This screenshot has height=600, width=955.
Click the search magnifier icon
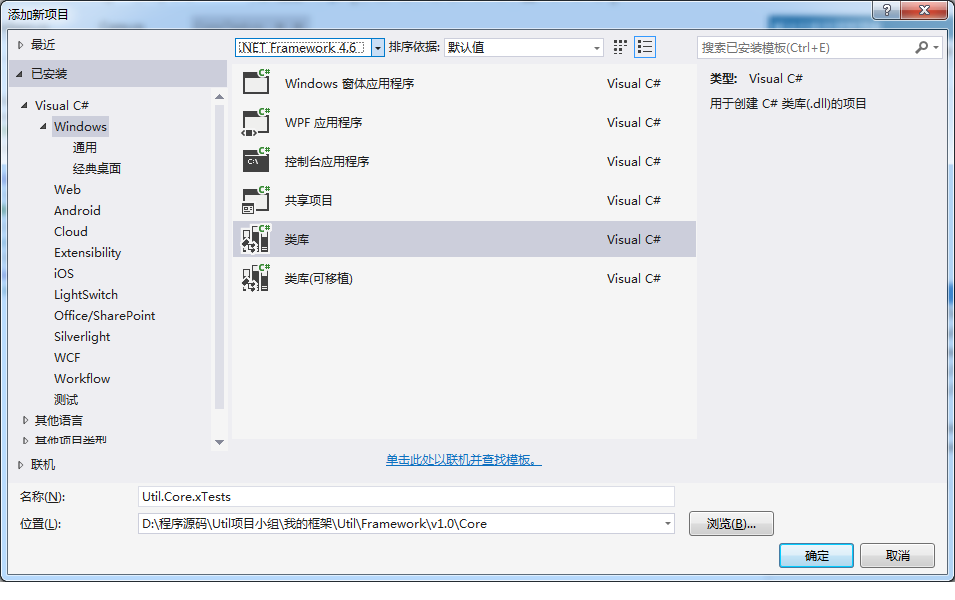point(922,47)
